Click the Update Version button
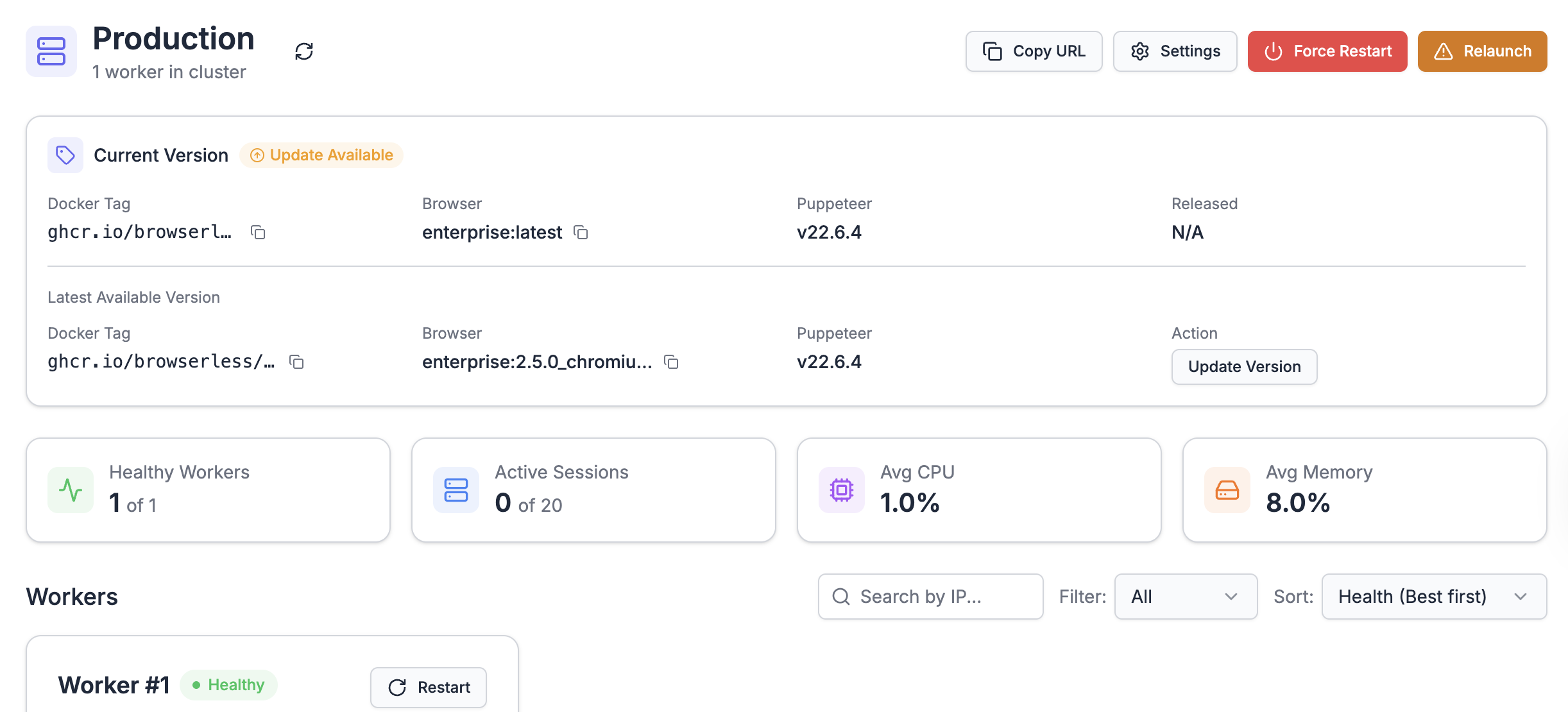 [1244, 367]
